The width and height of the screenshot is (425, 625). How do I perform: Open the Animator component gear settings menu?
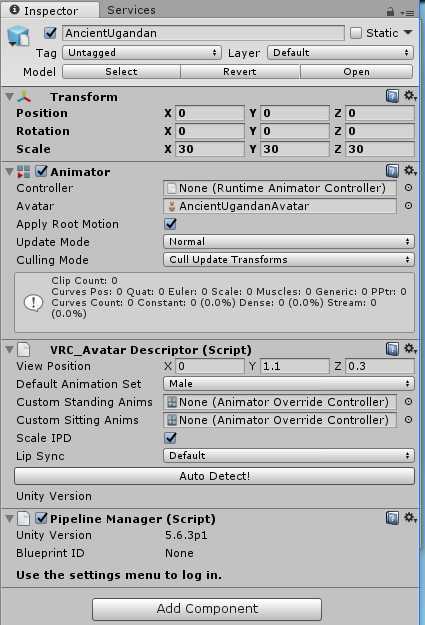coord(410,171)
